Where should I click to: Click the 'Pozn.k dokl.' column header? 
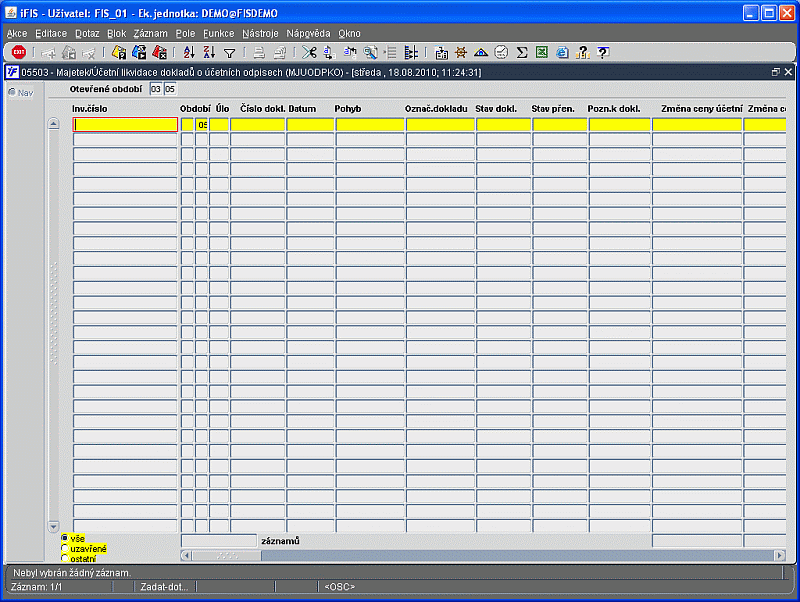click(614, 109)
